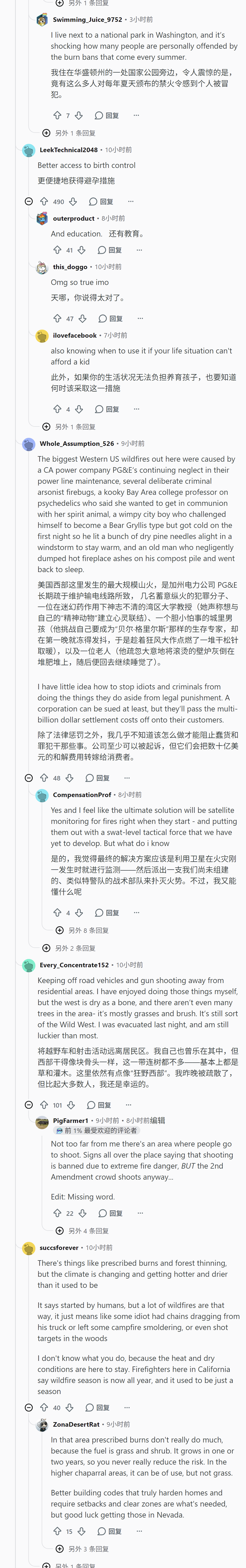
Task: Upvote LeekTechnical2048's birth control comment
Action: click(x=44, y=202)
